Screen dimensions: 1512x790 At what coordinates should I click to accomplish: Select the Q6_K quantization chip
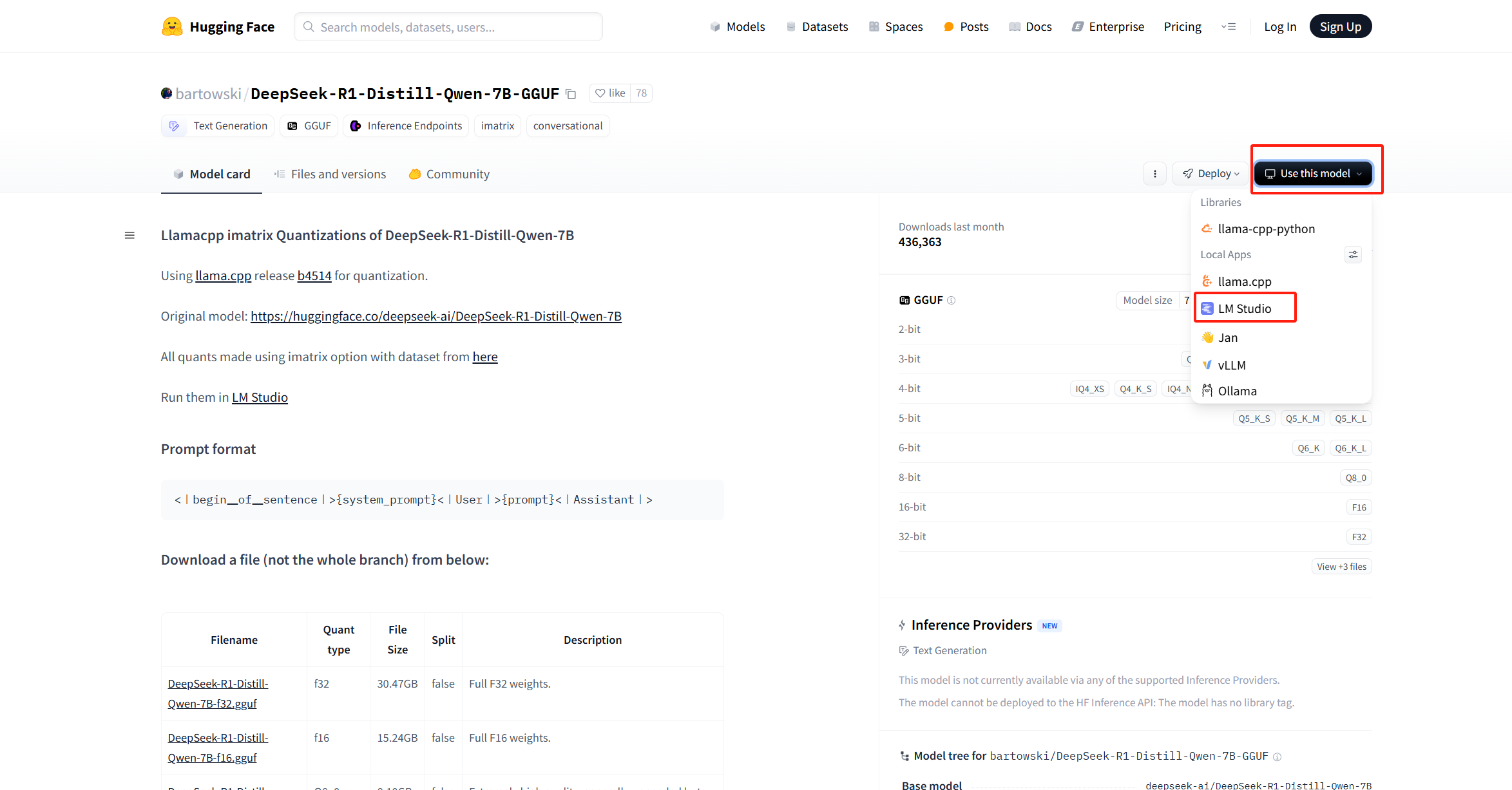[x=1308, y=448]
